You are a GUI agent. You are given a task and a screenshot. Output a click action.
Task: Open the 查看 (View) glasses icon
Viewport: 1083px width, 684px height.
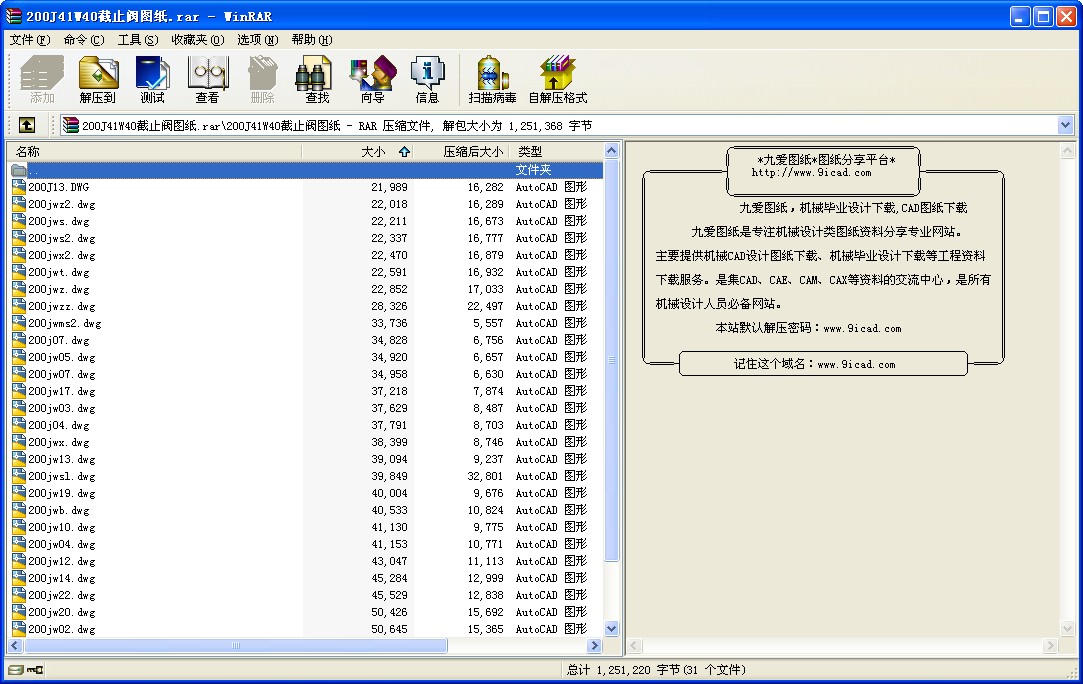point(207,79)
